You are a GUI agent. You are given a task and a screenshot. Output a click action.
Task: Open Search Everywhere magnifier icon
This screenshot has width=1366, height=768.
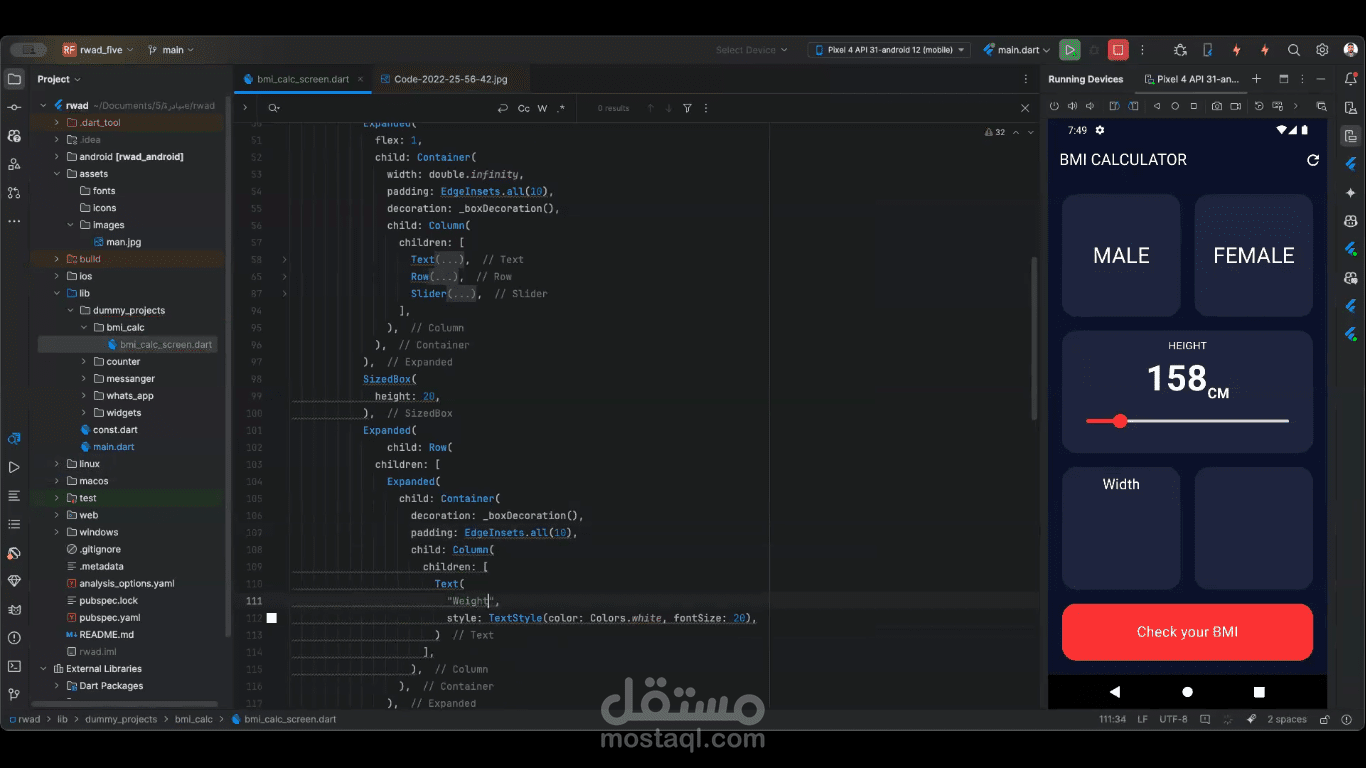[1293, 50]
